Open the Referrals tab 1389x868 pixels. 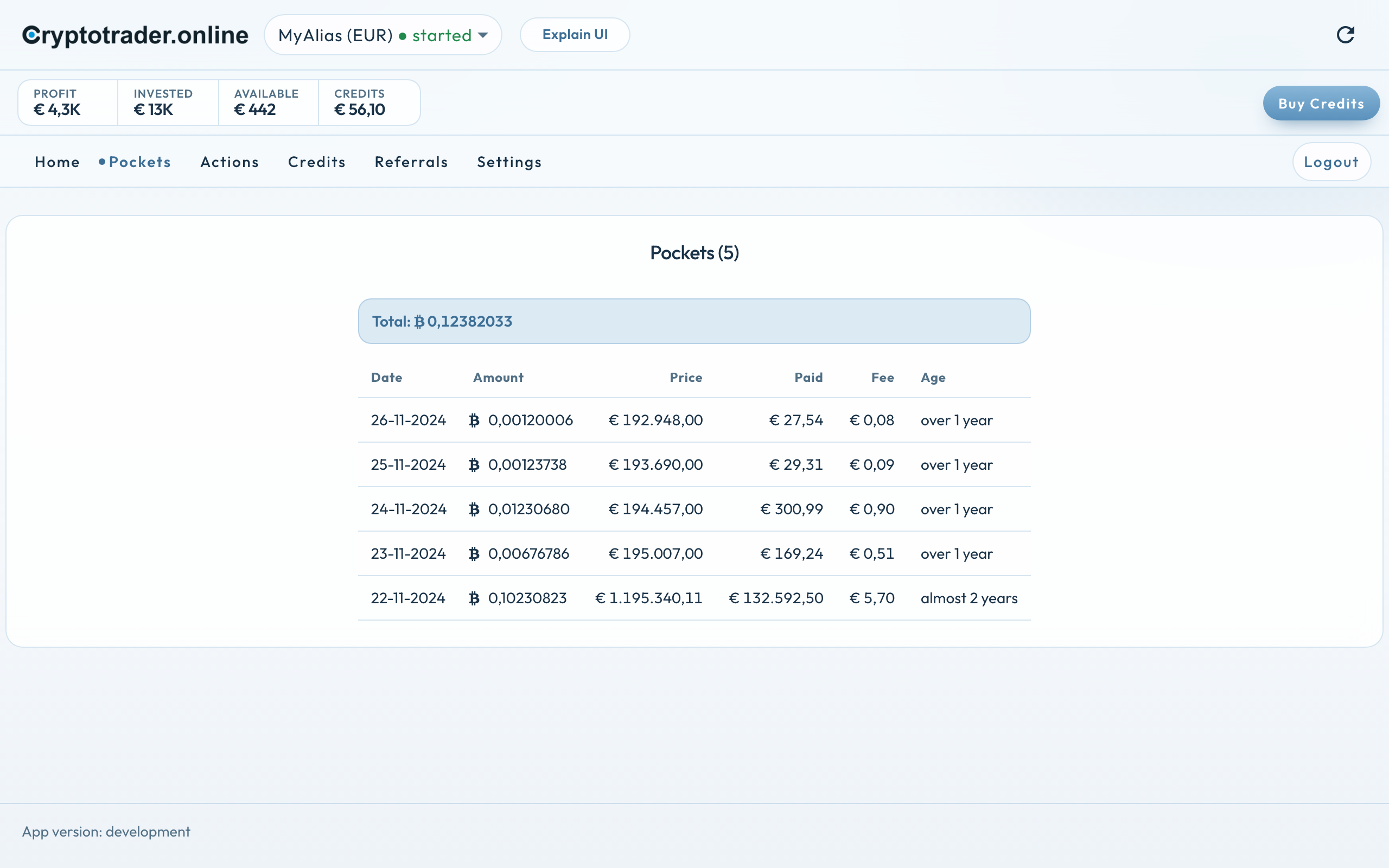coord(411,162)
